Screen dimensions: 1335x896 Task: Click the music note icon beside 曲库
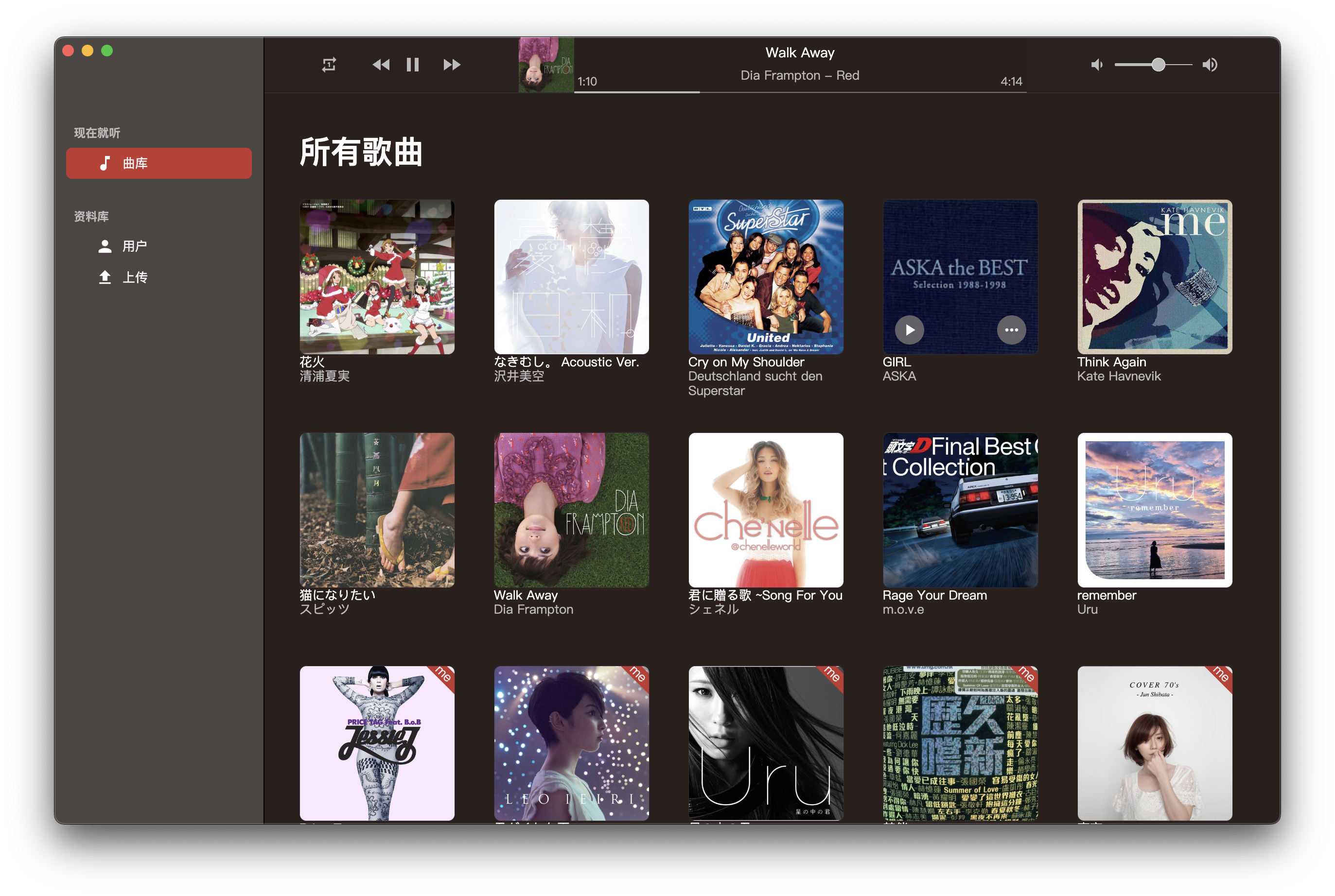click(x=105, y=163)
